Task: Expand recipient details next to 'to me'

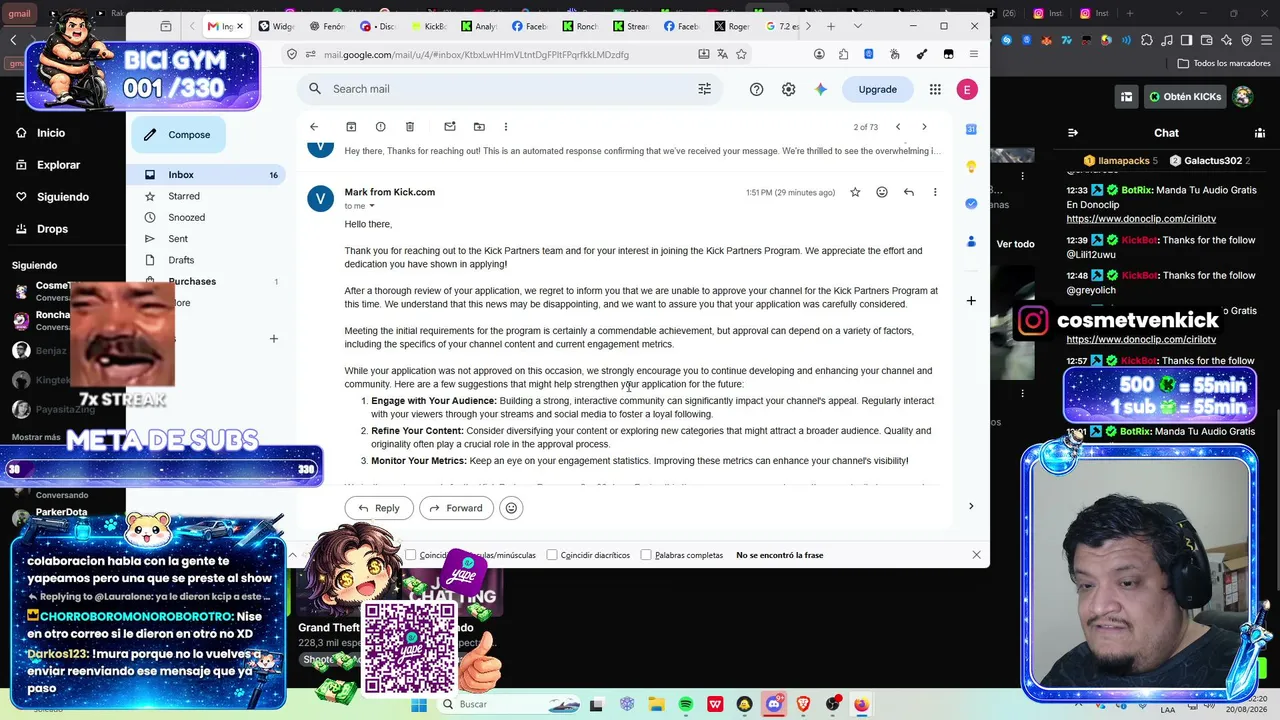Action: point(372,206)
